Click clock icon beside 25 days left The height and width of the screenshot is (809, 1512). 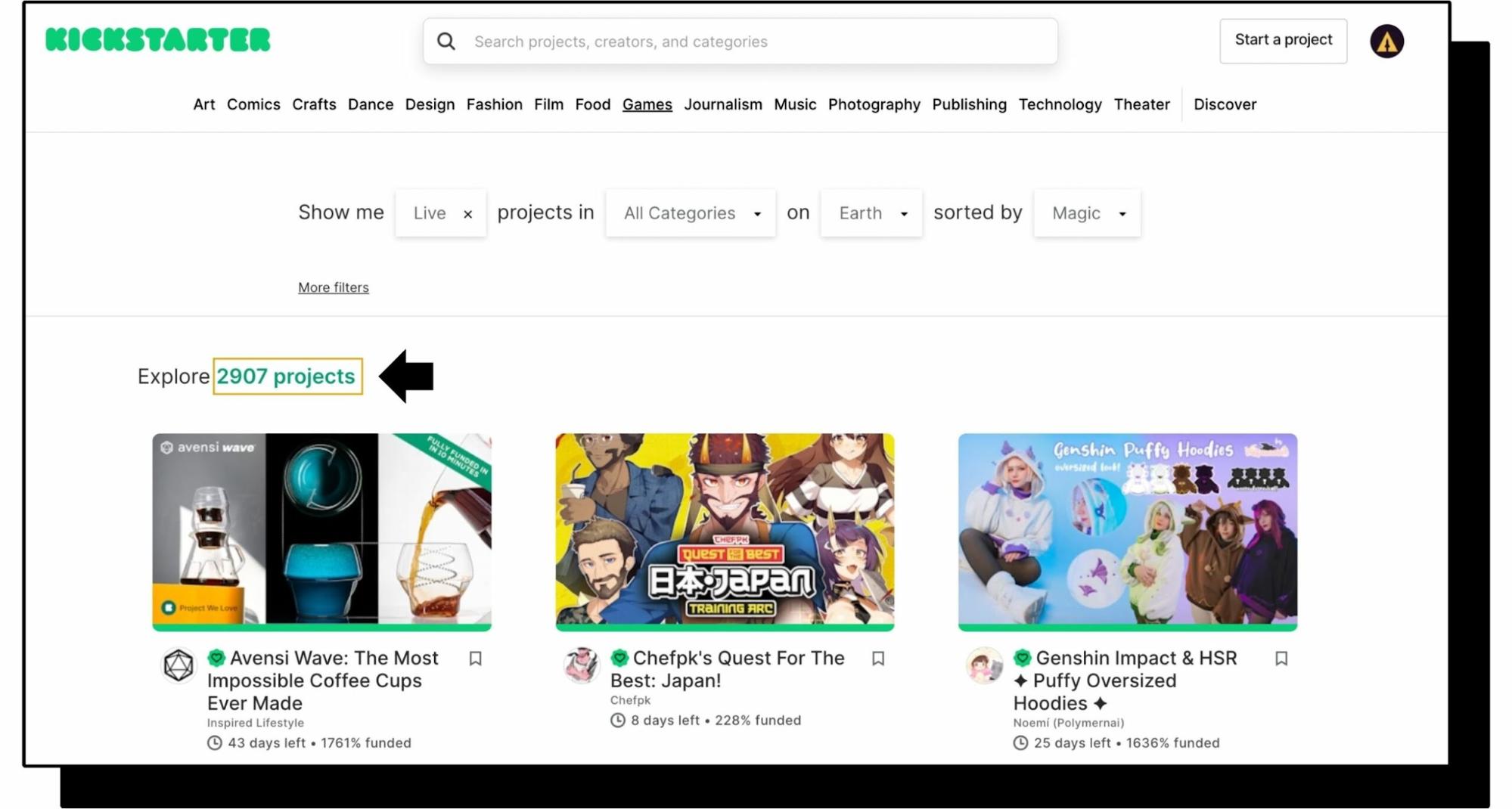(x=1021, y=743)
